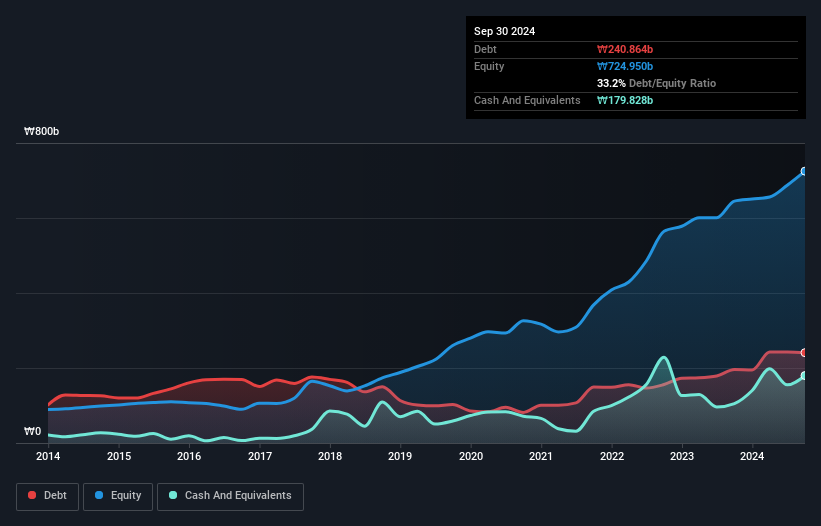The image size is (821, 526).
Task: Click the 33.2% Debt/Equity Ratio text
Action: pos(656,83)
